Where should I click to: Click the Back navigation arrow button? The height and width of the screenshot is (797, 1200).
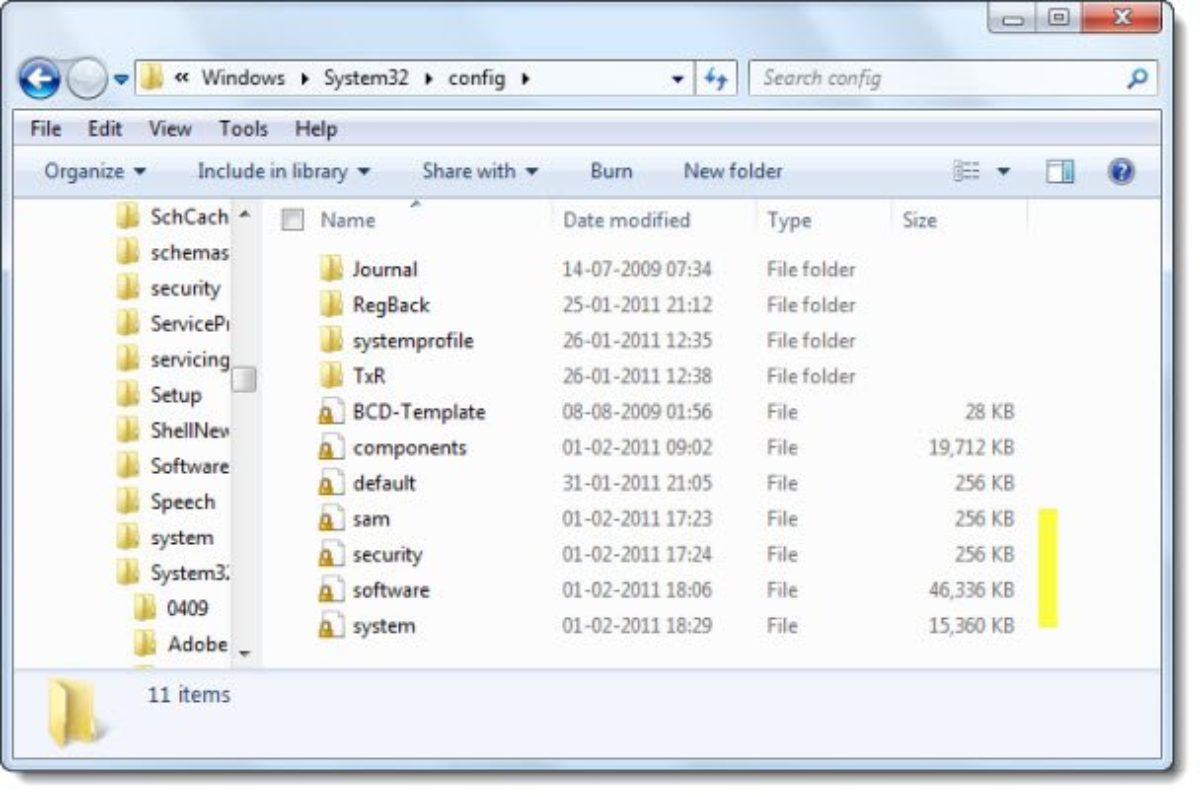[x=39, y=79]
